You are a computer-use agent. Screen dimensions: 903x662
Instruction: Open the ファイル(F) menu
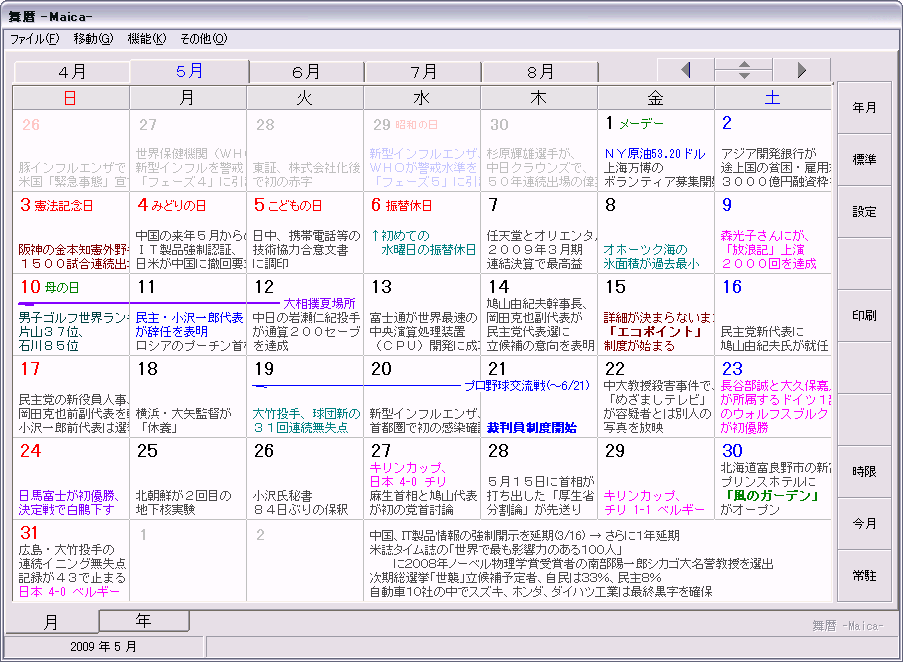tap(34, 39)
